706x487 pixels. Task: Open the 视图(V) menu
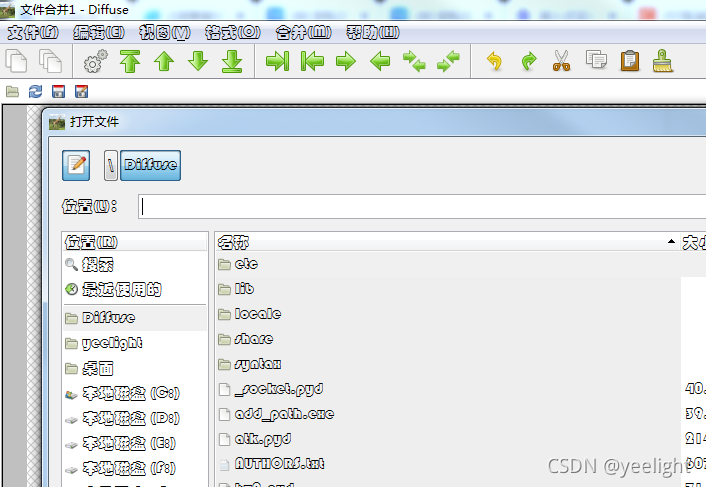[164, 32]
